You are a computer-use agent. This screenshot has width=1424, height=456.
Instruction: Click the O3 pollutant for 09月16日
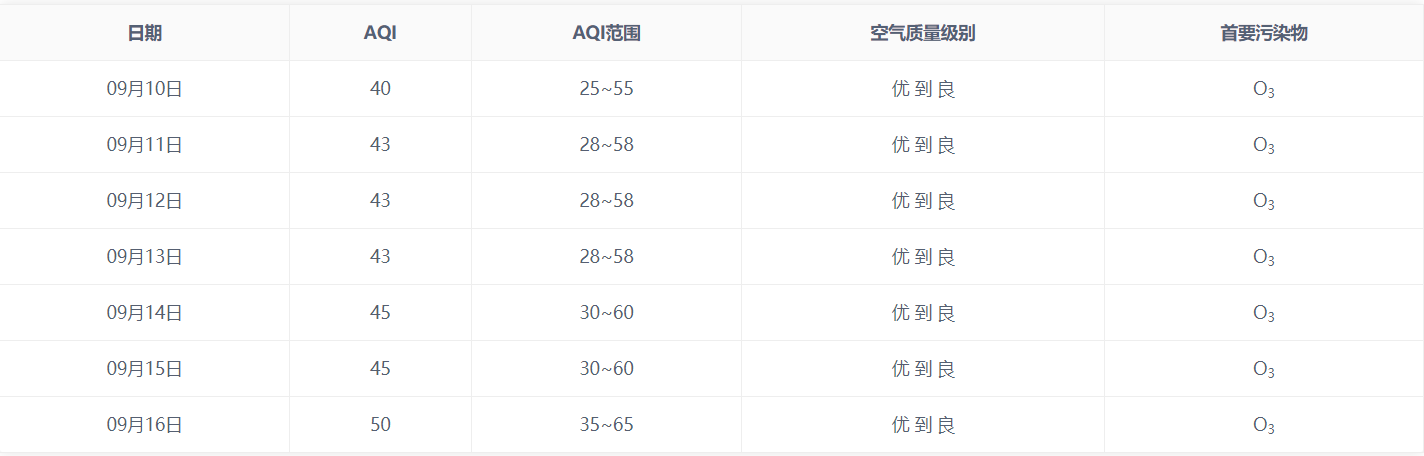[x=1264, y=425]
